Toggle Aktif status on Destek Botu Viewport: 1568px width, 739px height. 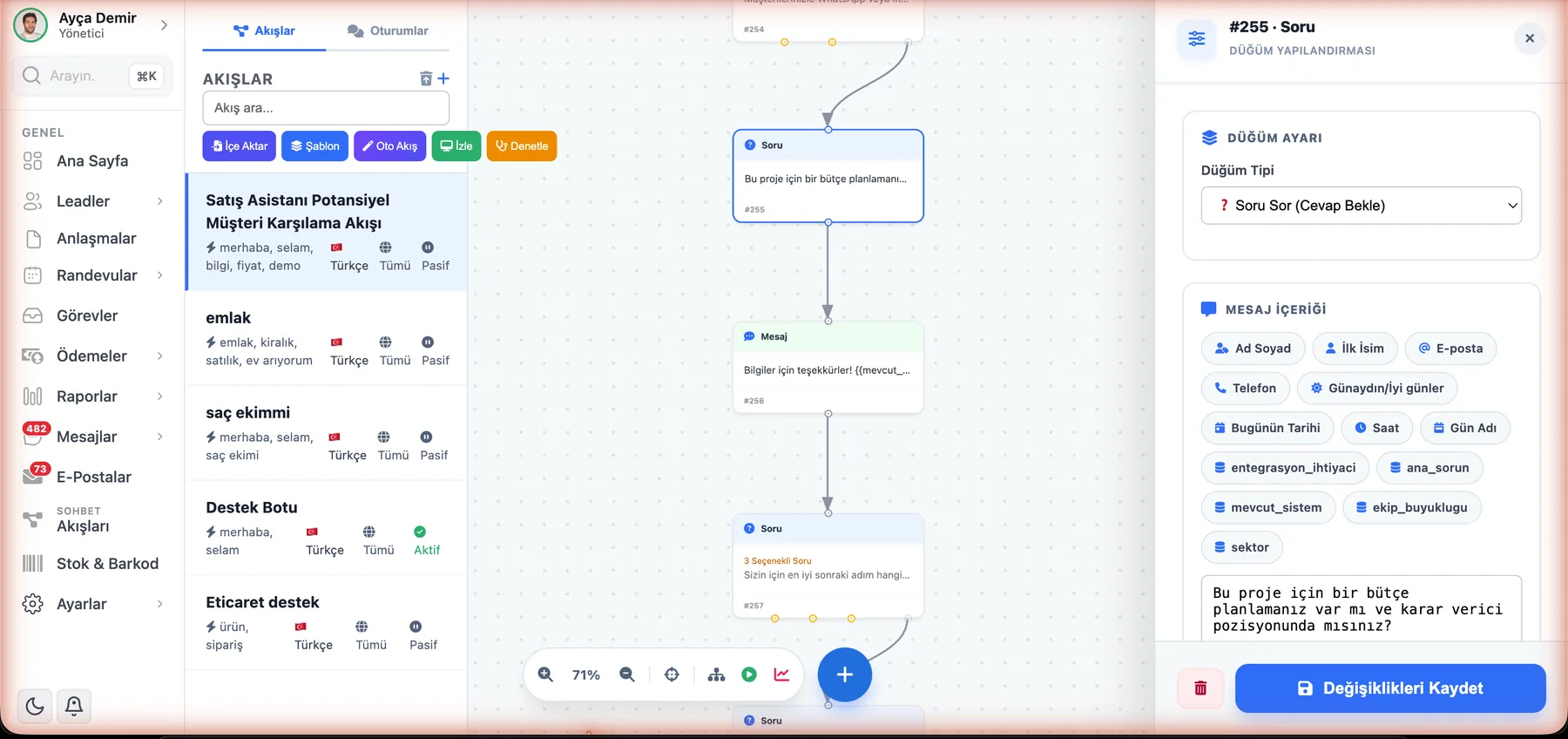point(426,541)
